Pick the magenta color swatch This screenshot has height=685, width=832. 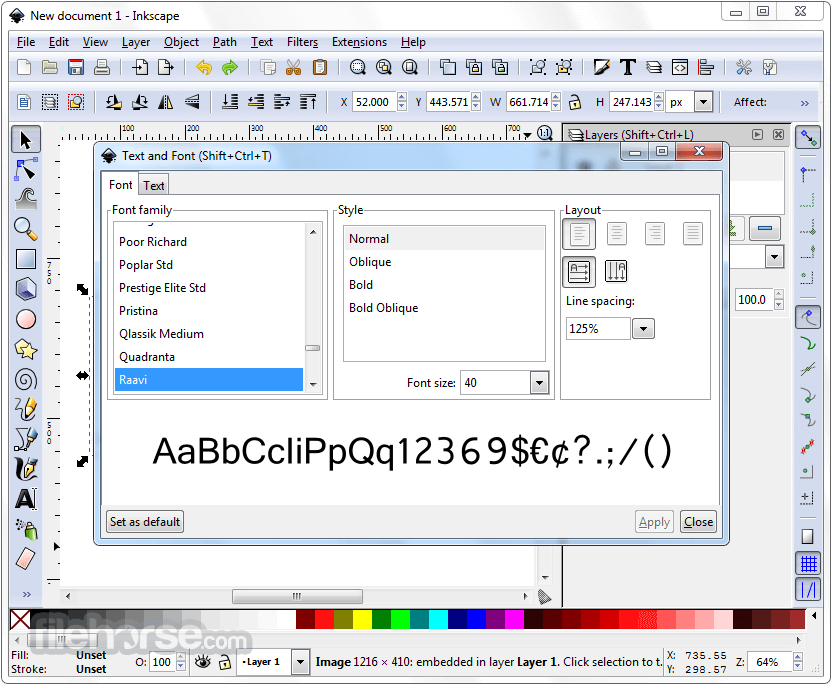[x=514, y=619]
